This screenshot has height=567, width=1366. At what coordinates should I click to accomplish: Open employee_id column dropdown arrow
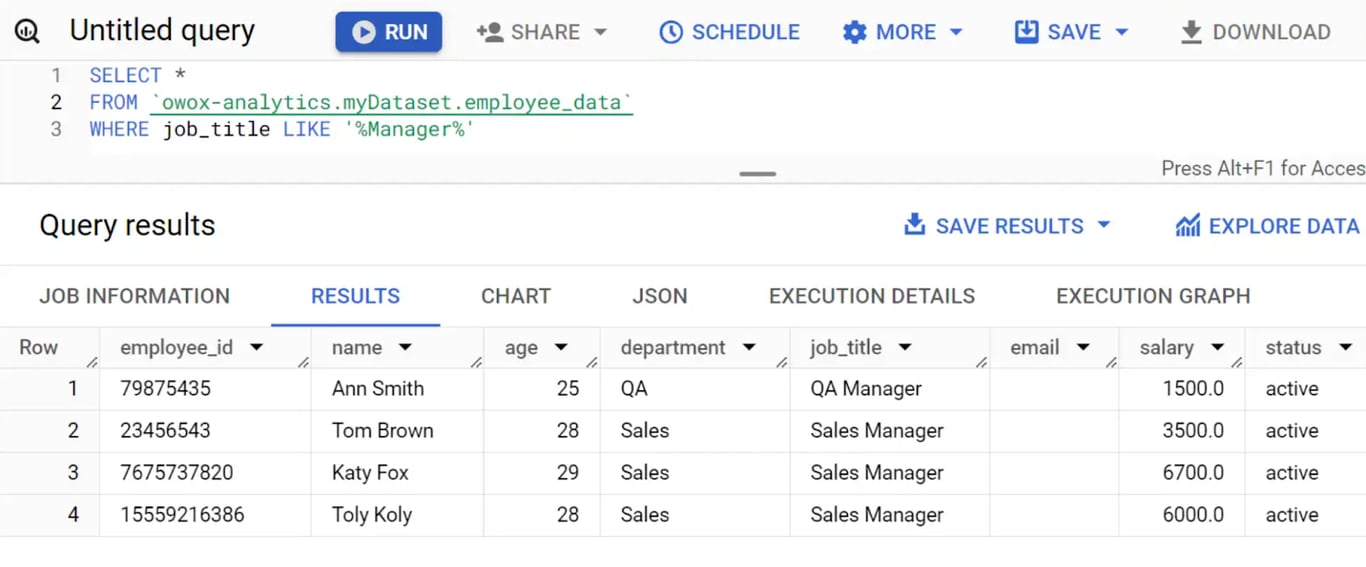[257, 348]
